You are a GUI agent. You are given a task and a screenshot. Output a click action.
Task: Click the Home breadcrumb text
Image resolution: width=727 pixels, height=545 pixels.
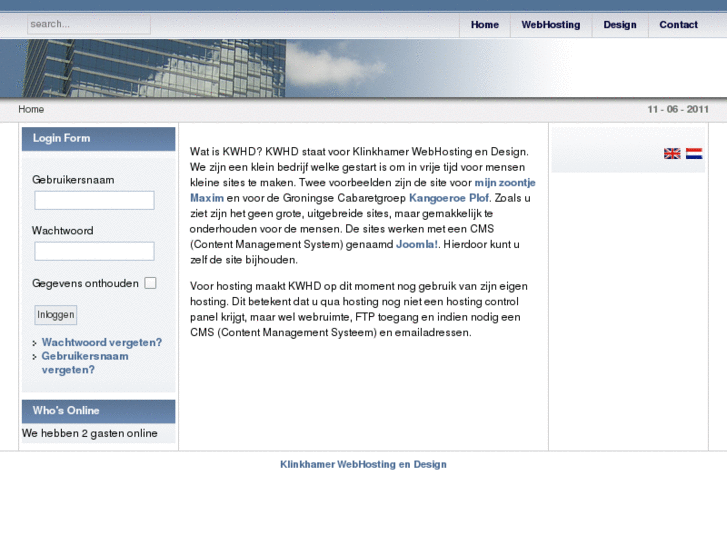point(31,109)
